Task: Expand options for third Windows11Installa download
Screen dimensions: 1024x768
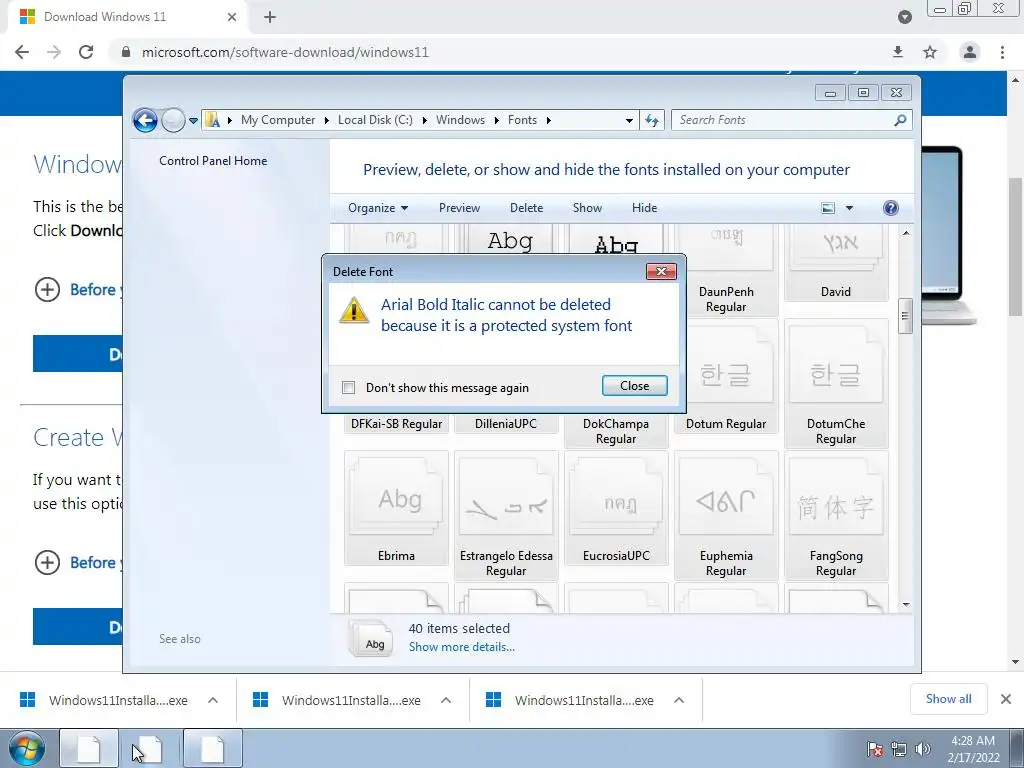Action: 679,701
